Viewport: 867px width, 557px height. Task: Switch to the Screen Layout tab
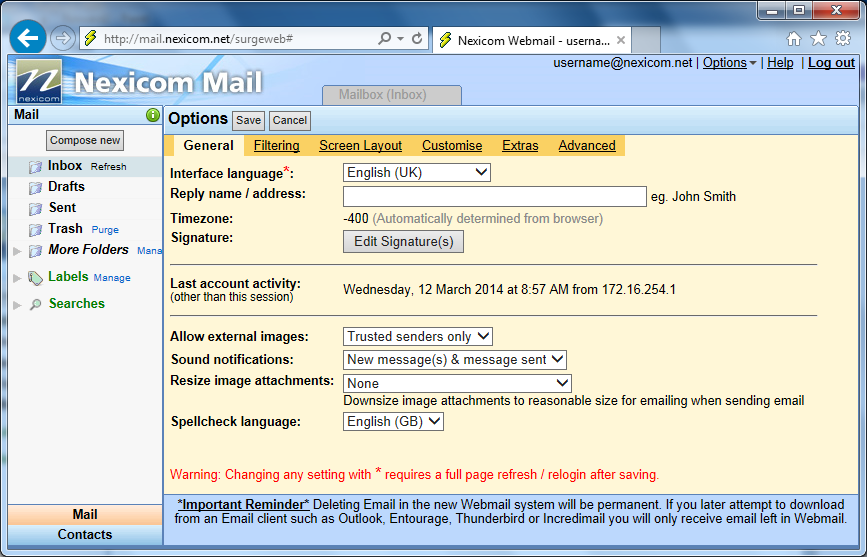(x=361, y=145)
